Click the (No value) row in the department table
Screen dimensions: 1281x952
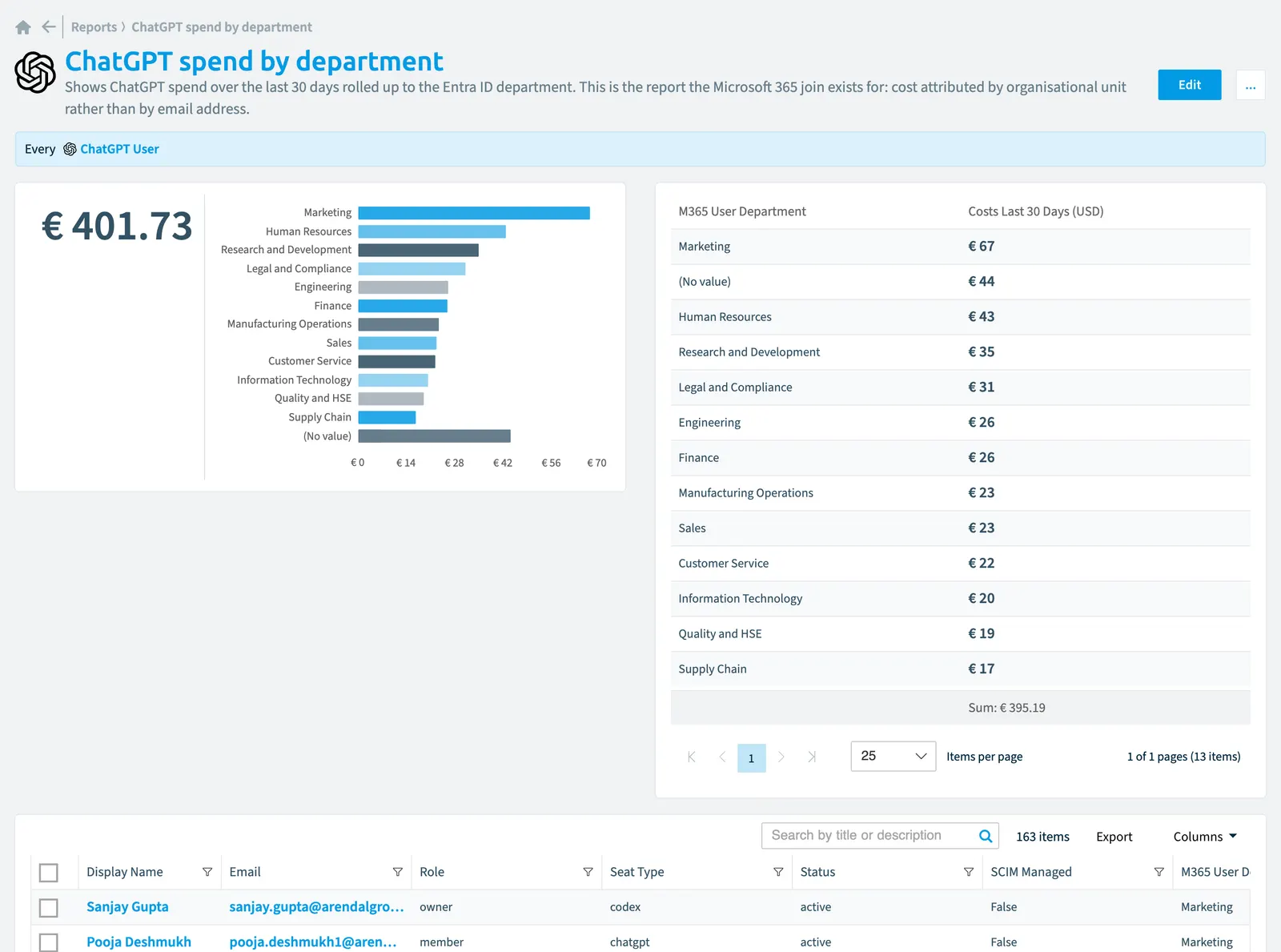[961, 282]
